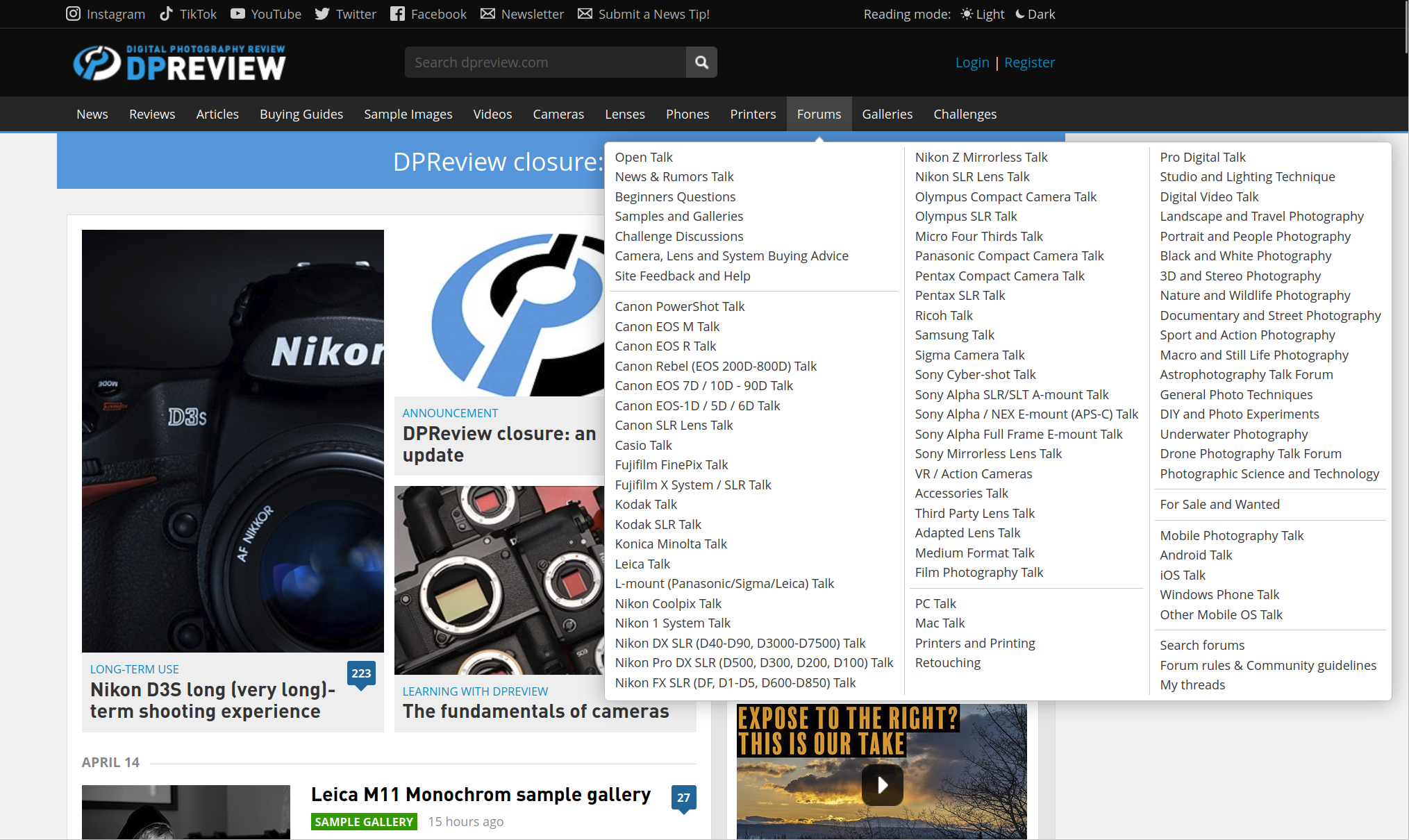Viewport: 1409px width, 840px height.
Task: Open News & Rumors Talk forum
Action: point(674,177)
